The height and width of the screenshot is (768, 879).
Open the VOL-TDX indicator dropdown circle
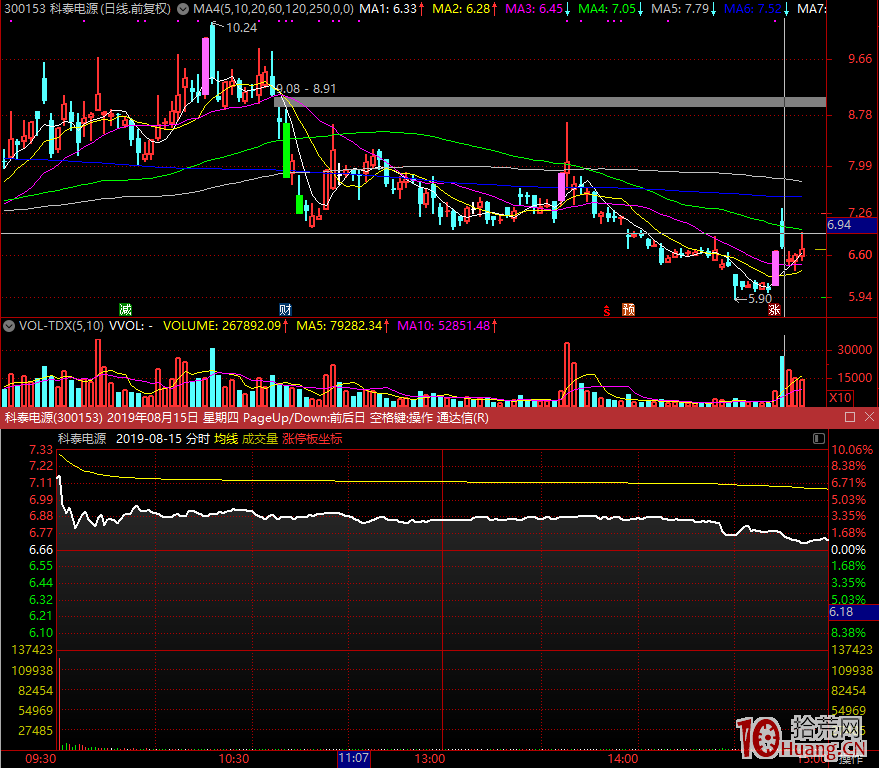9,326
